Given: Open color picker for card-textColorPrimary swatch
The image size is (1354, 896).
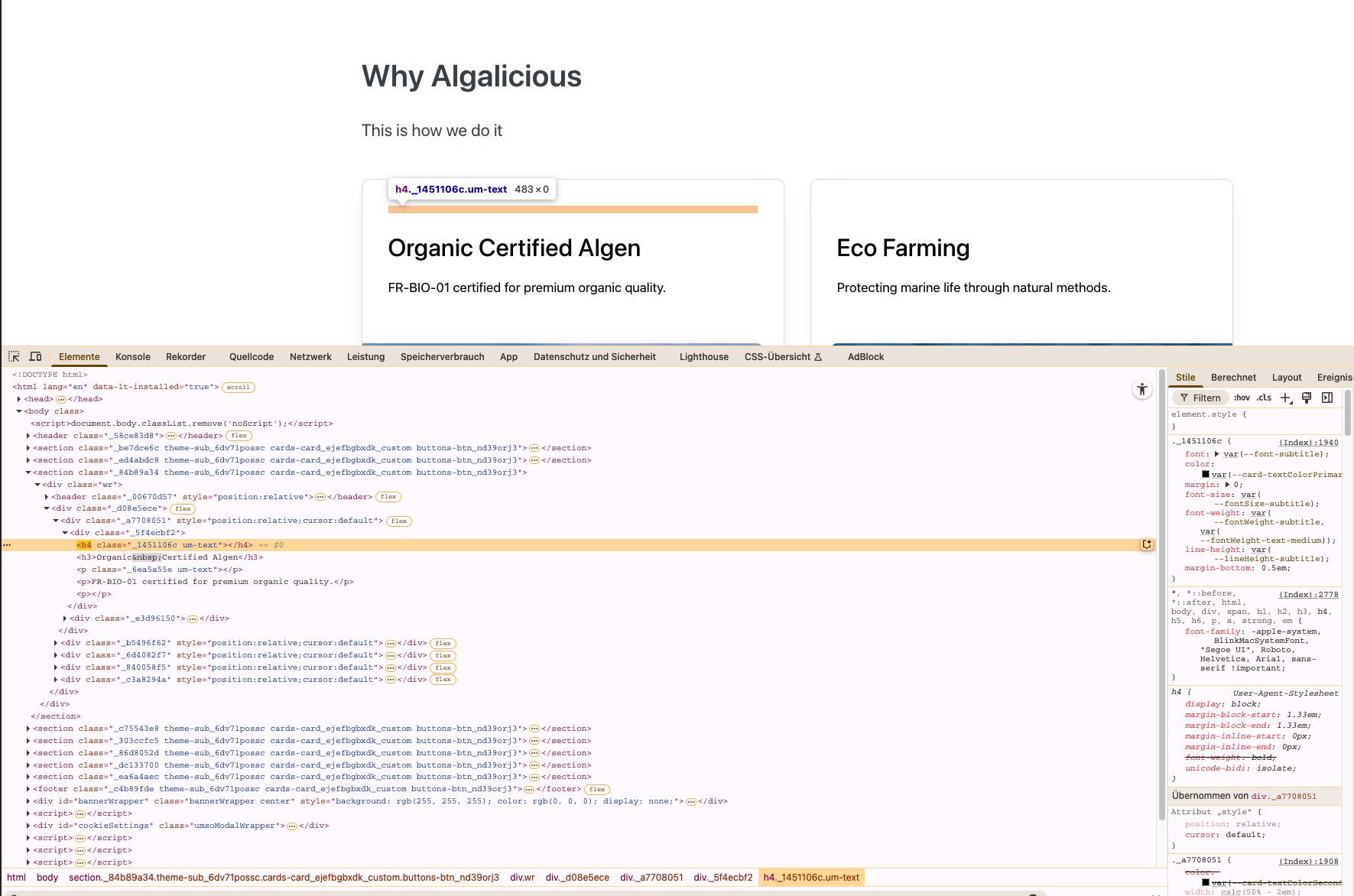Looking at the screenshot, I should (1206, 475).
